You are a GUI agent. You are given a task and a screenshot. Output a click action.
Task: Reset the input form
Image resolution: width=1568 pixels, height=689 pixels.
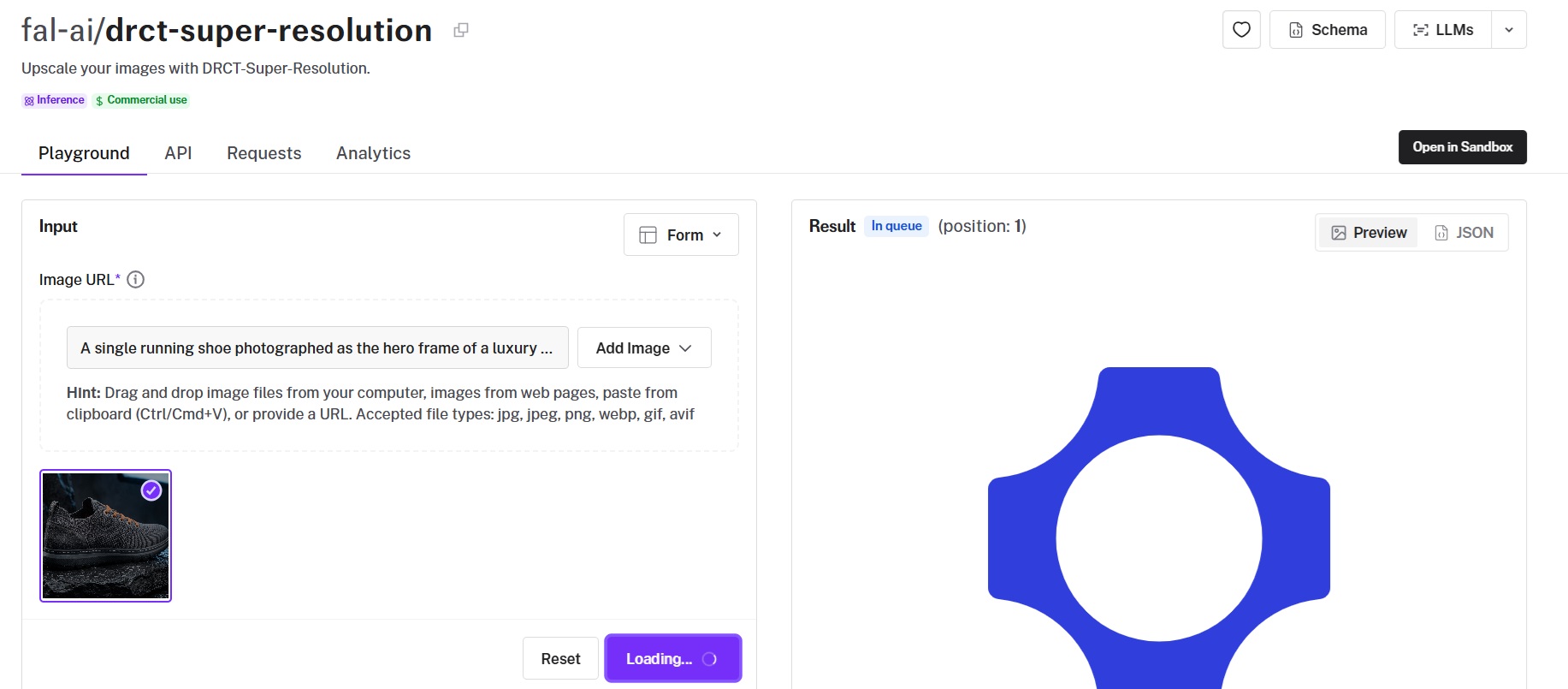point(560,659)
